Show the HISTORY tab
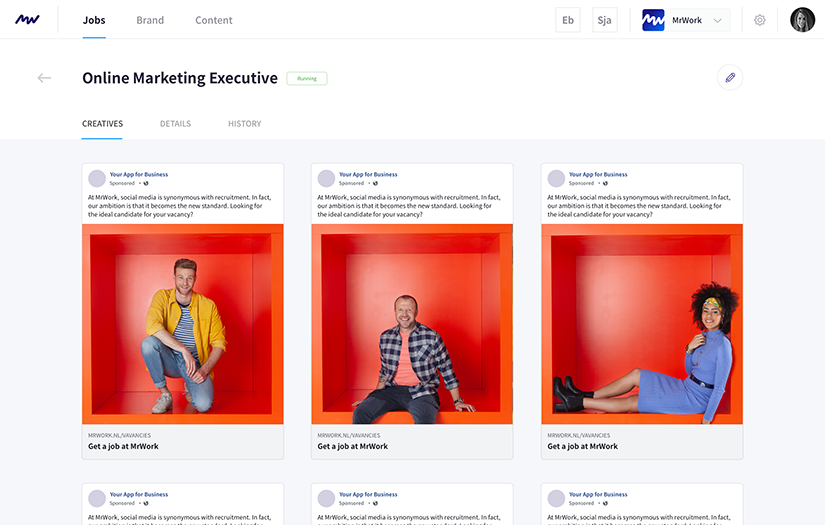The height and width of the screenshot is (525, 825). point(245,124)
